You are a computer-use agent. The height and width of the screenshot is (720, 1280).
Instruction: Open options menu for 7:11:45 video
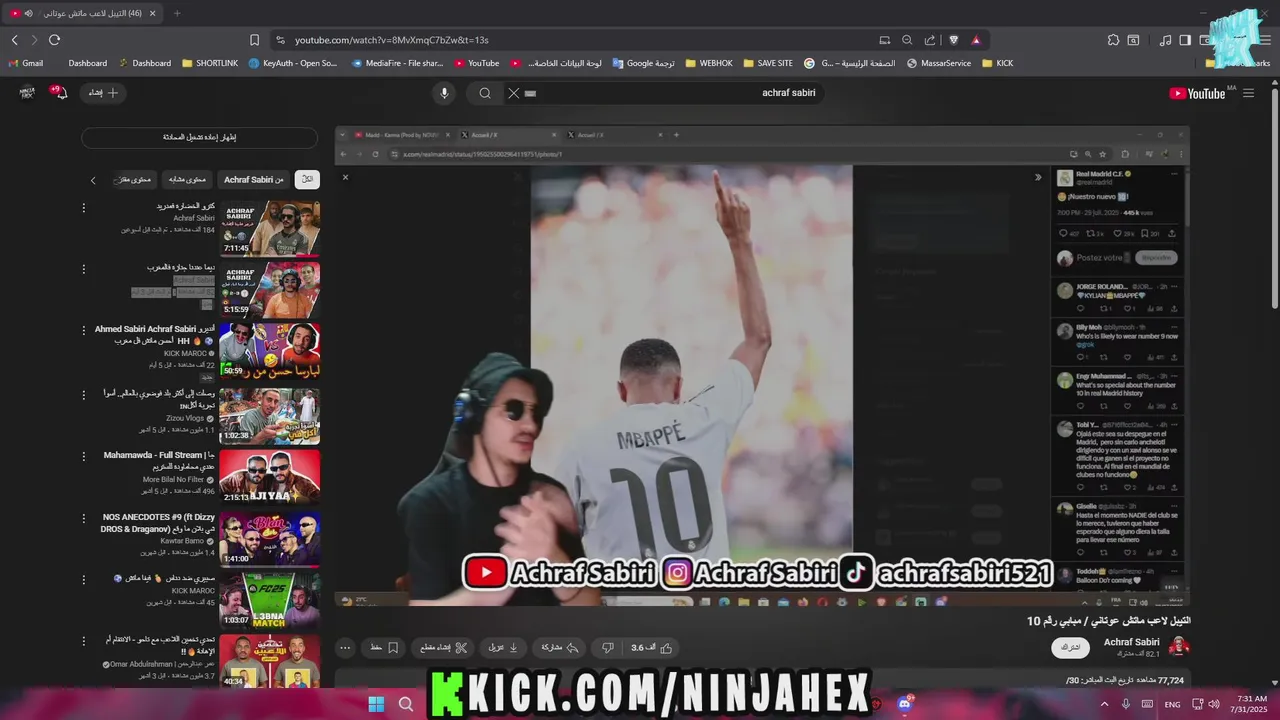pyautogui.click(x=84, y=208)
